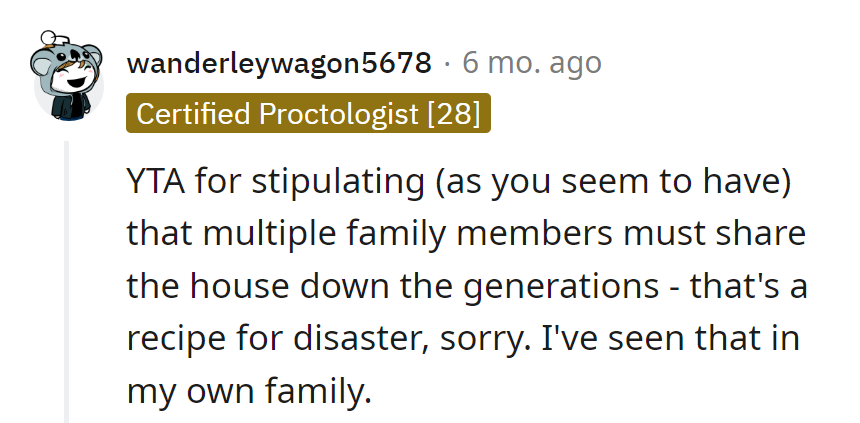This screenshot has width=860, height=423.
Task: Click the Certified Proctologist [28] flair
Action: [x=308, y=115]
